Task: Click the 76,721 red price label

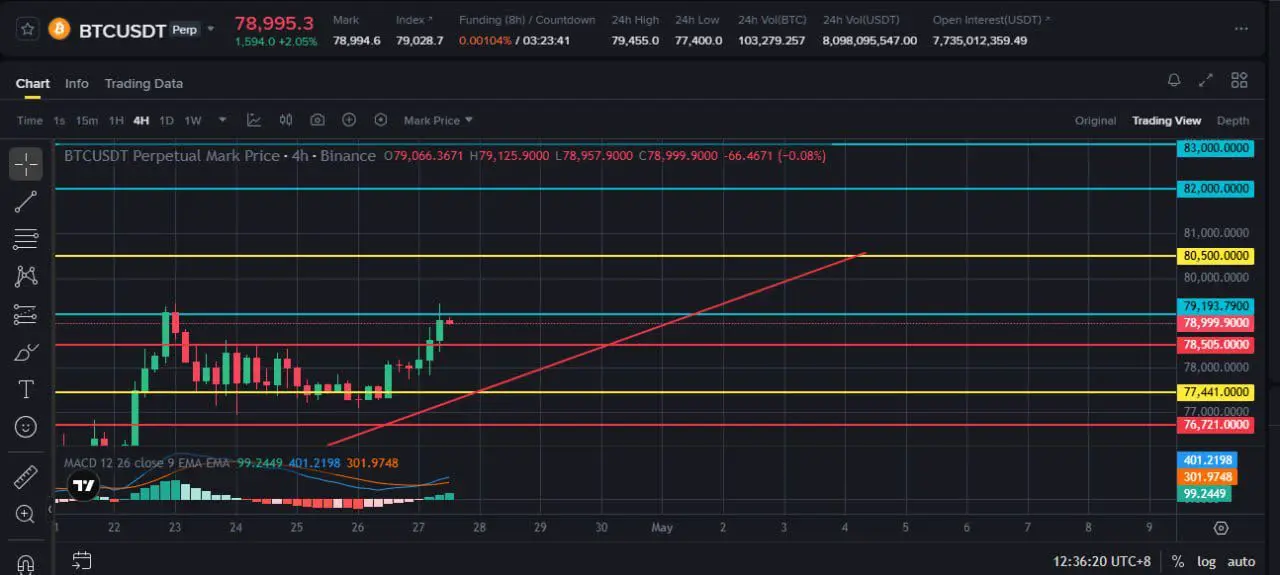Action: click(x=1216, y=425)
